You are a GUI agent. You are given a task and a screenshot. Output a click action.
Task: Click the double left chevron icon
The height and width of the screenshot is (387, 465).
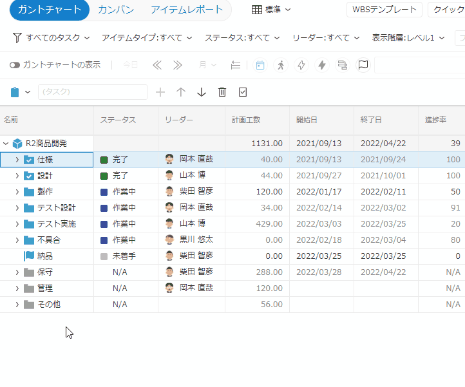pos(157,65)
